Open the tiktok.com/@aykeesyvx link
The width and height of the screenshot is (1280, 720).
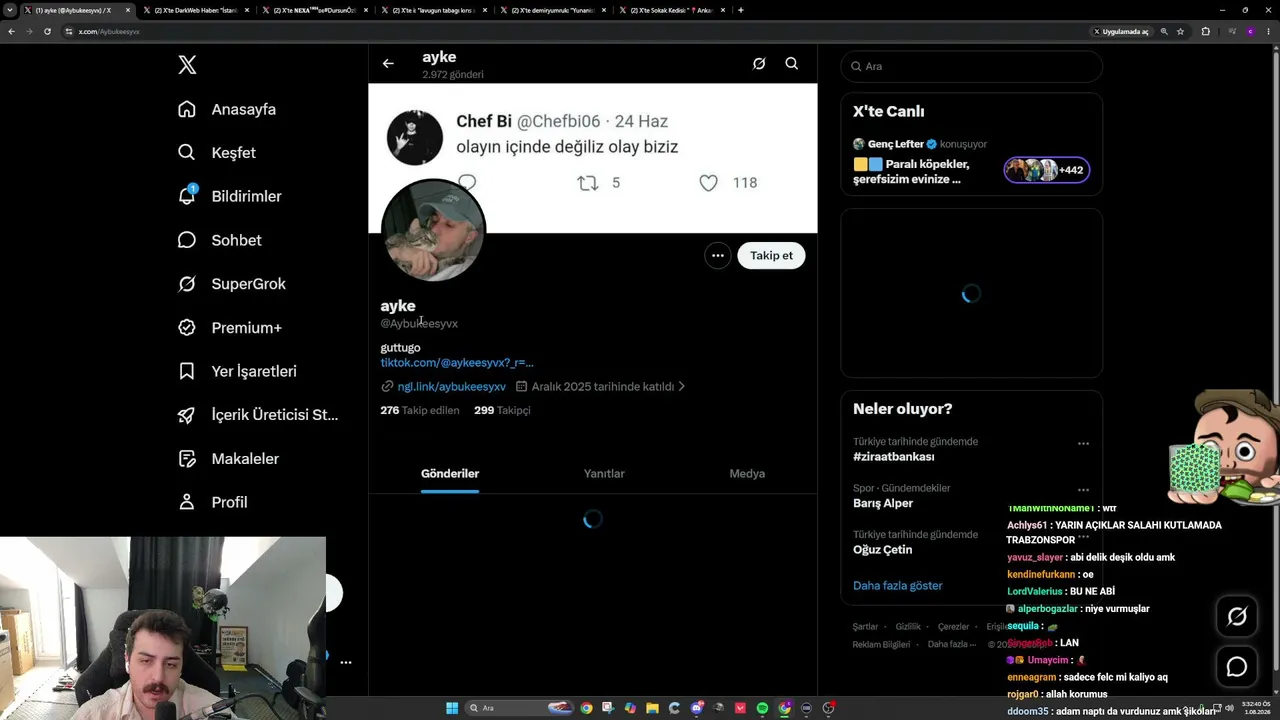[x=457, y=363]
